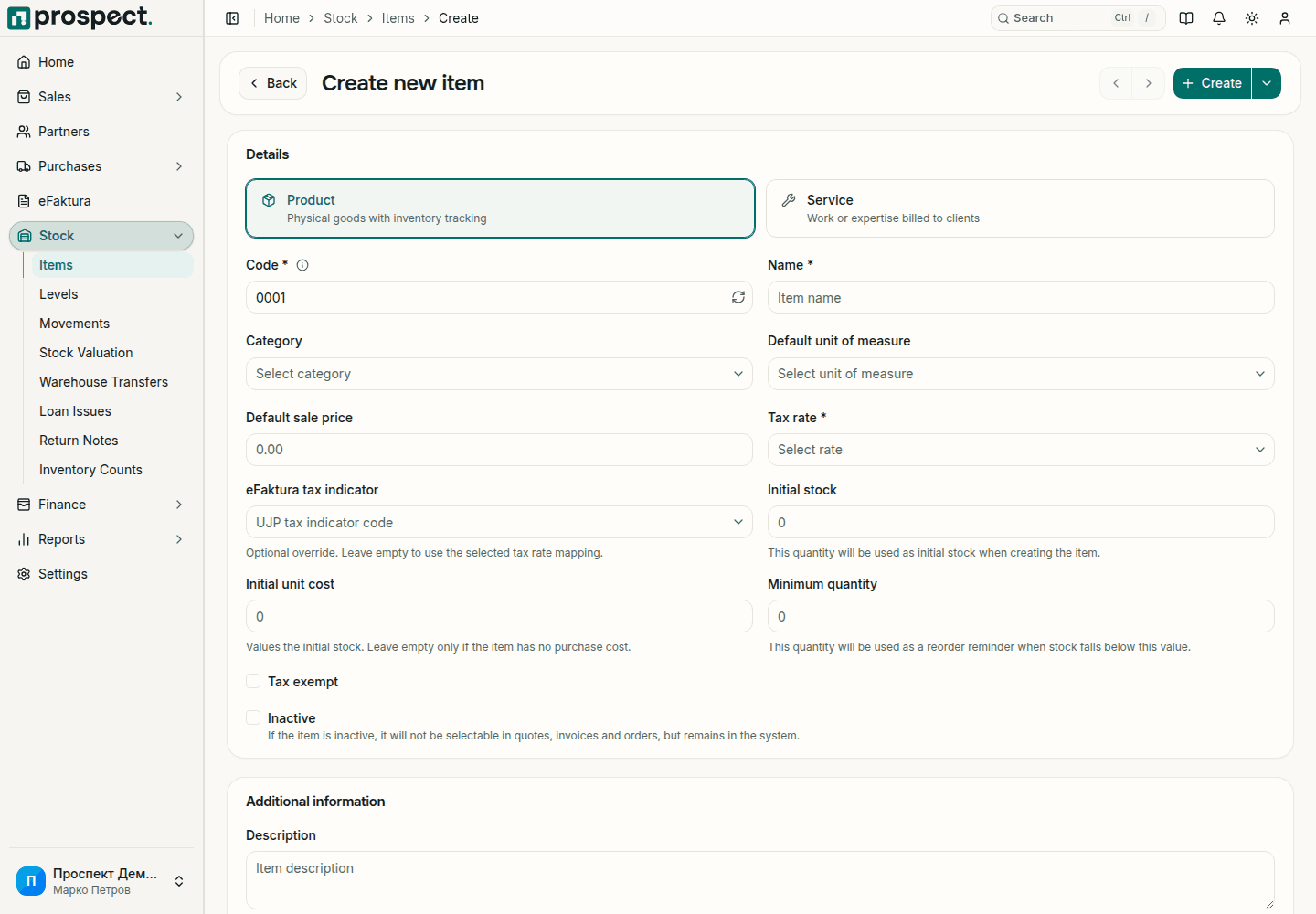Open the user profile icon

click(x=1285, y=18)
